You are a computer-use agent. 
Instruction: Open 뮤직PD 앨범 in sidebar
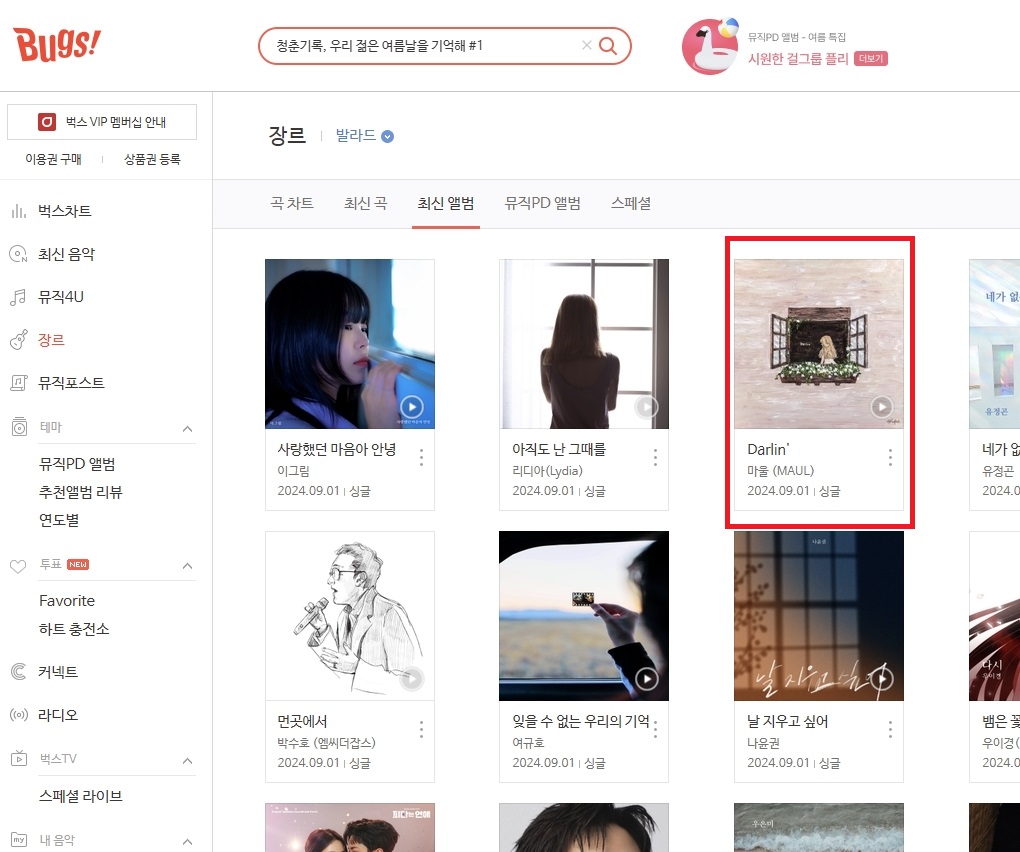tap(77, 464)
